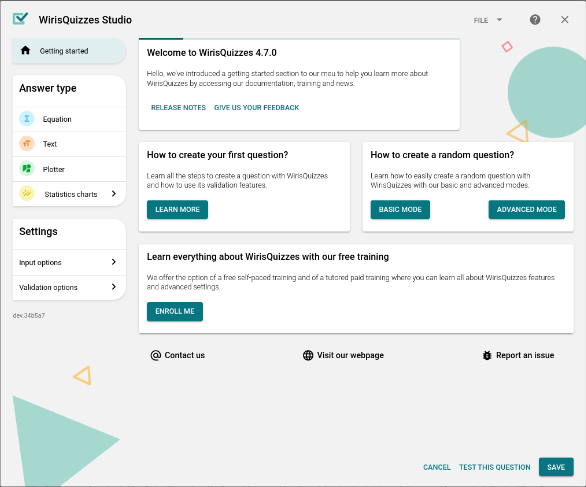Viewport: 586px width, 487px height.
Task: Click the Visit our webpage globe icon
Action: point(308,355)
